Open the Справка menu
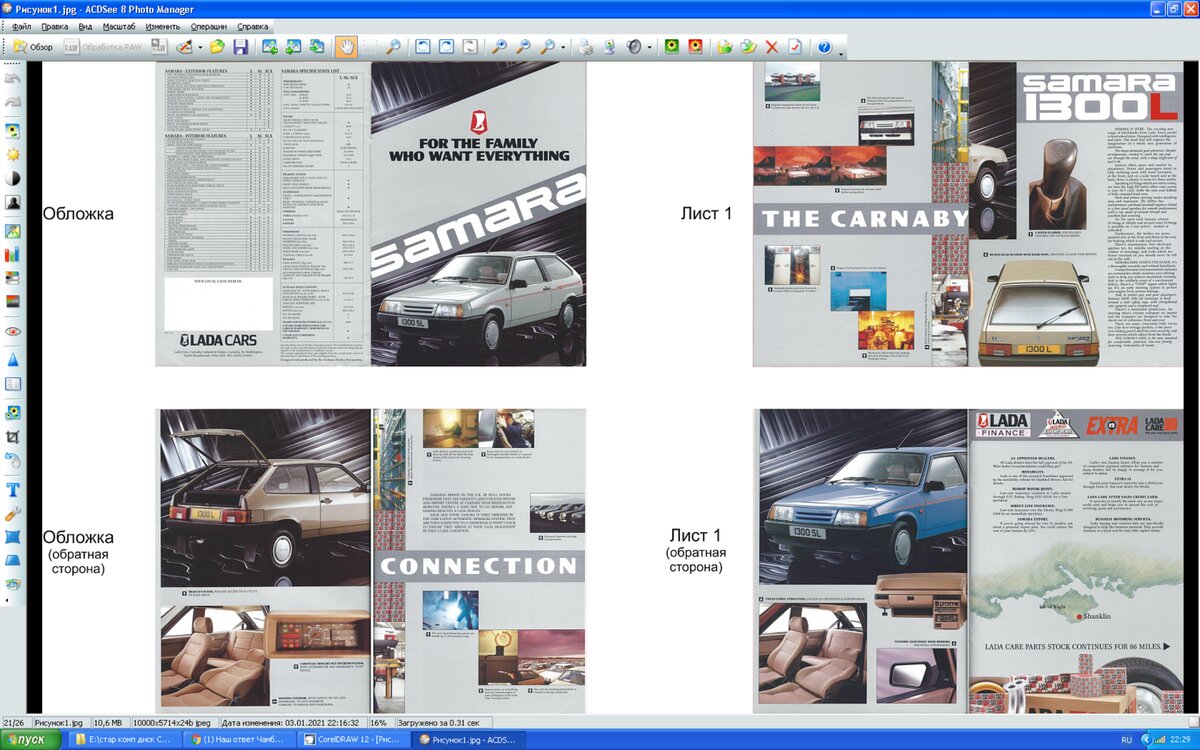The width and height of the screenshot is (1200, 750). (x=253, y=26)
